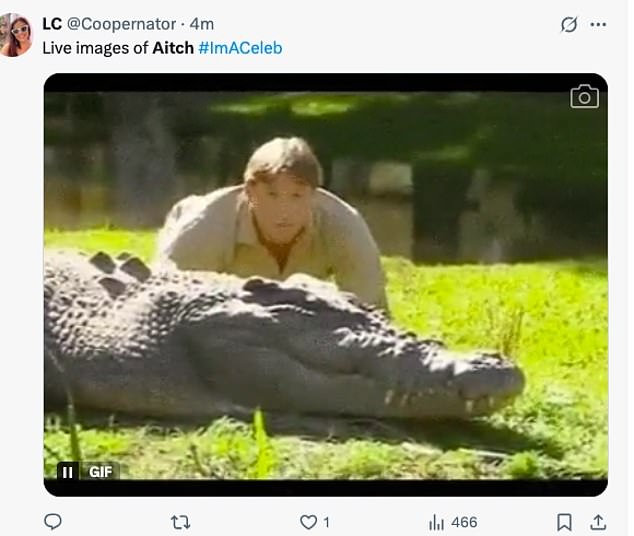Open the three-dot more options menu
Screen dimensions: 634x536
(x=598, y=24)
